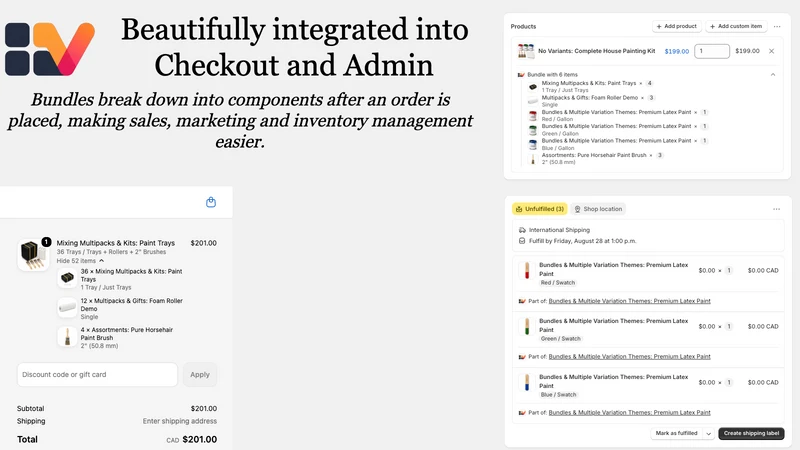Select the Unfulfilled (3) status badge
This screenshot has width=800, height=450.
click(x=540, y=209)
